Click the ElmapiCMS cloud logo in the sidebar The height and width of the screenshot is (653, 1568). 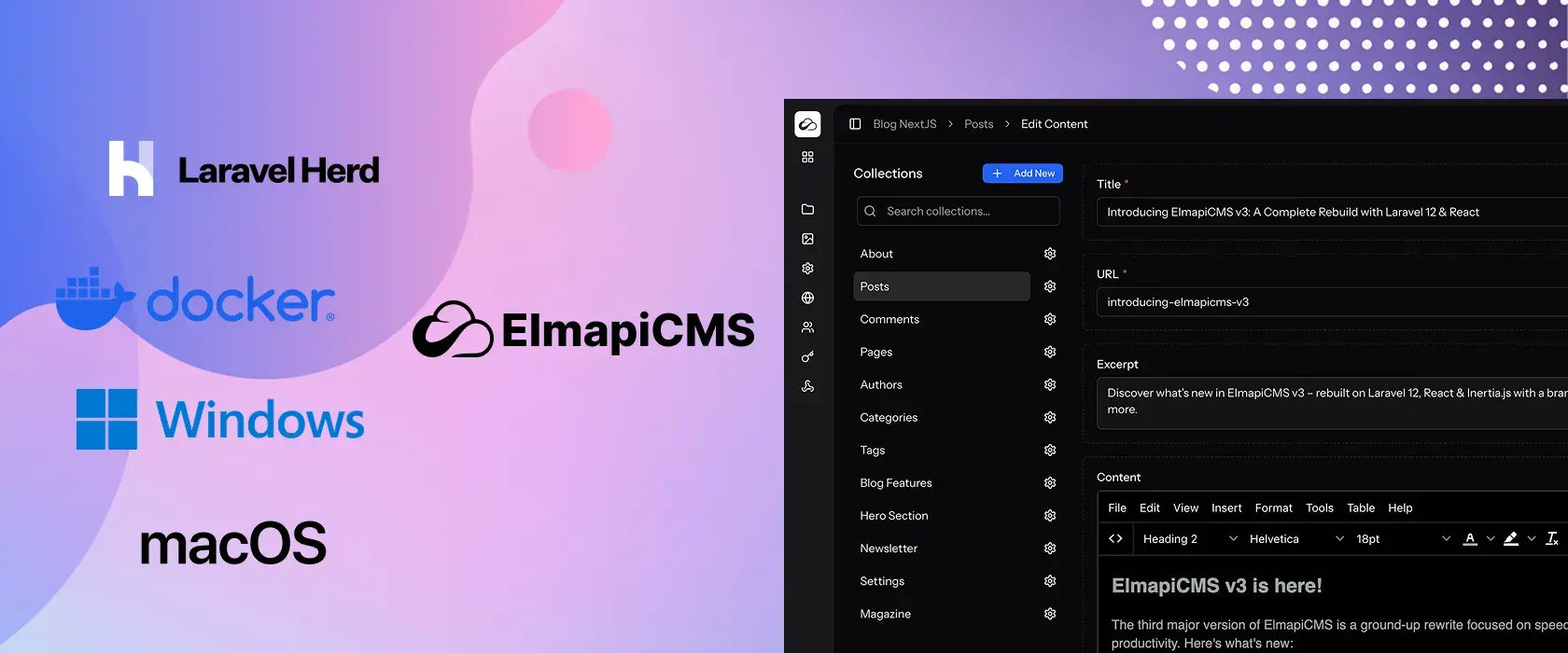click(x=807, y=124)
